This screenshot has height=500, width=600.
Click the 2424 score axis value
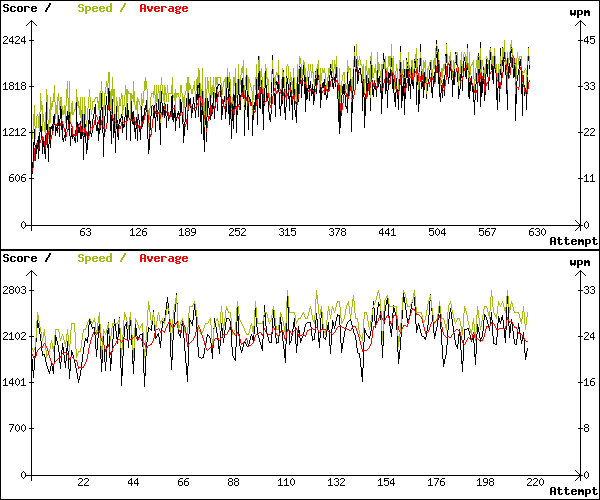15,40
